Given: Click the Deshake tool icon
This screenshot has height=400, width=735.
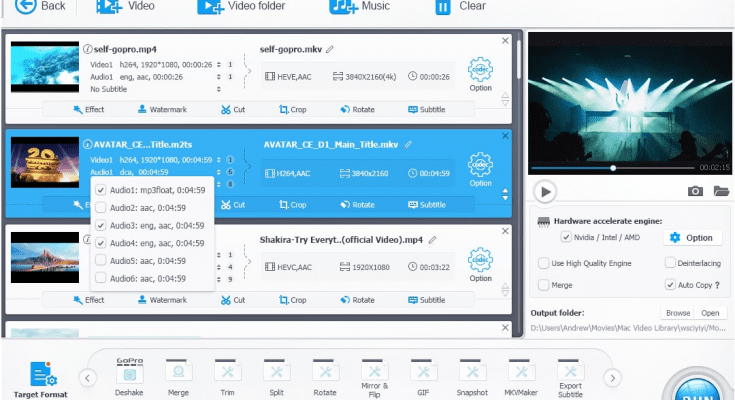Looking at the screenshot, I should pos(130,376).
